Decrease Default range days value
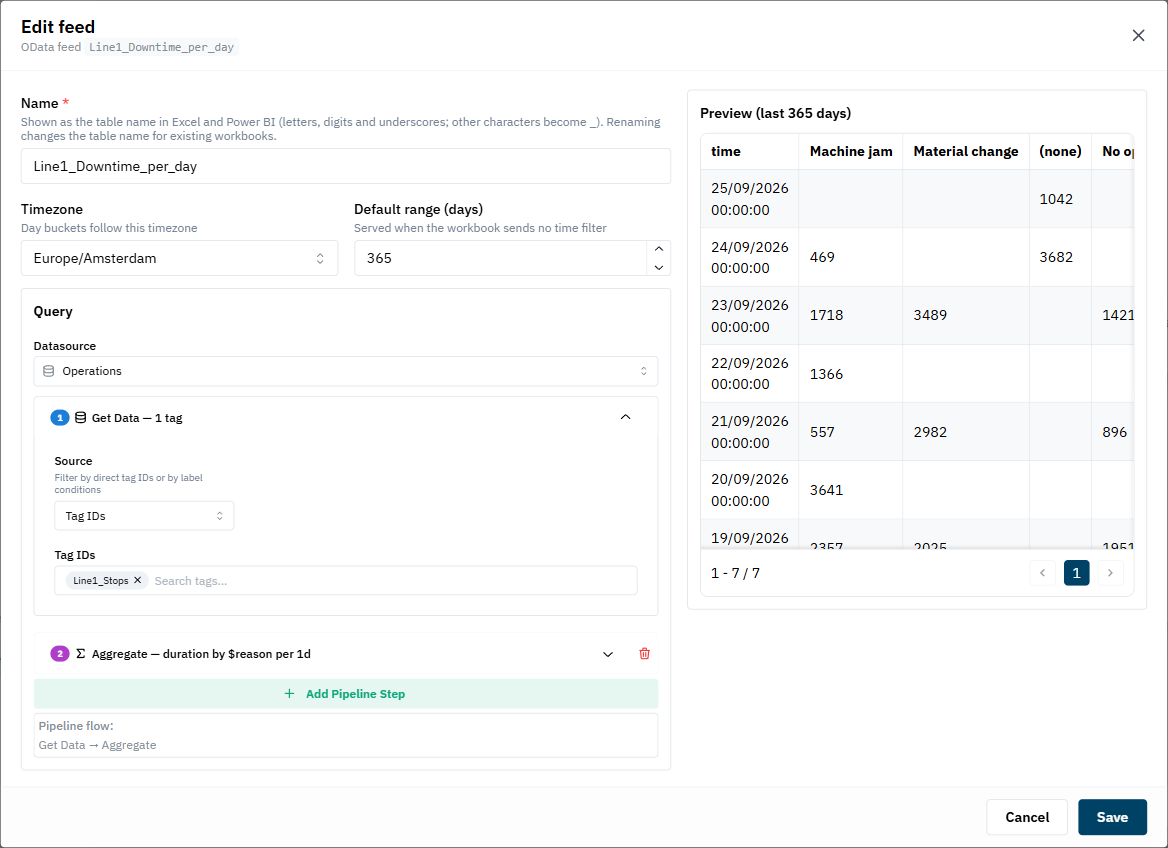The height and width of the screenshot is (848, 1168). click(x=658, y=267)
